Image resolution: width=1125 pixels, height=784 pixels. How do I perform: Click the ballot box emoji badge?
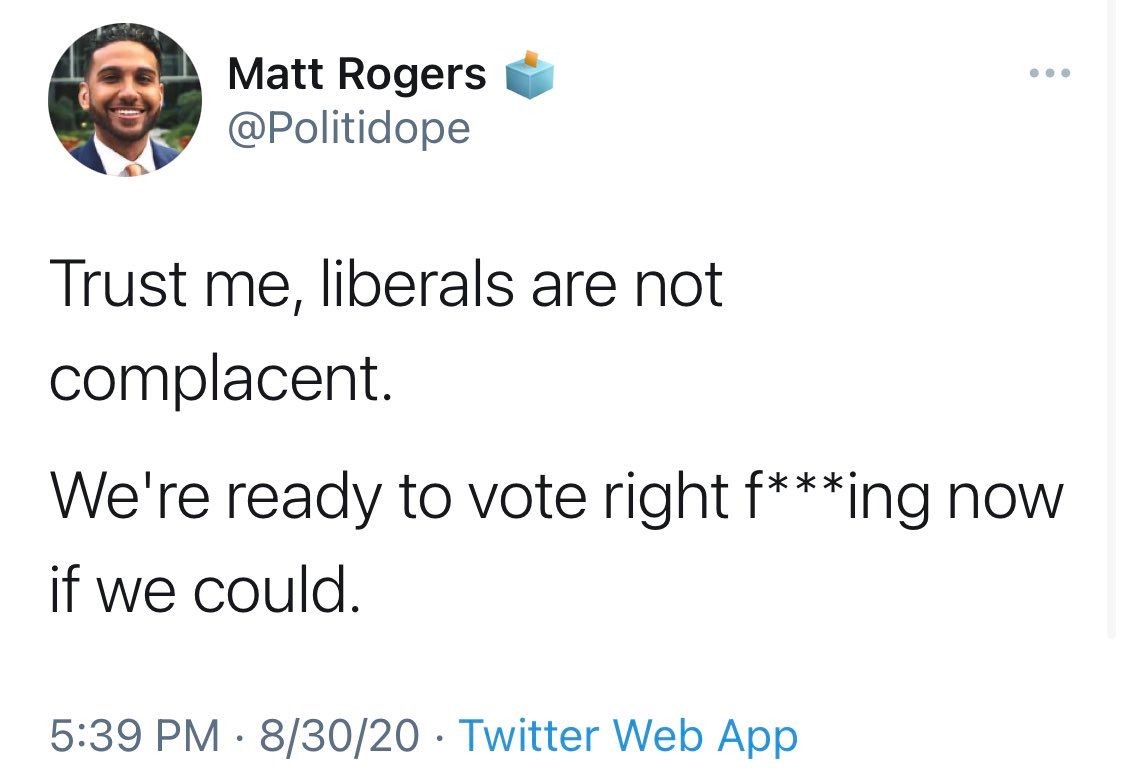[x=528, y=75]
